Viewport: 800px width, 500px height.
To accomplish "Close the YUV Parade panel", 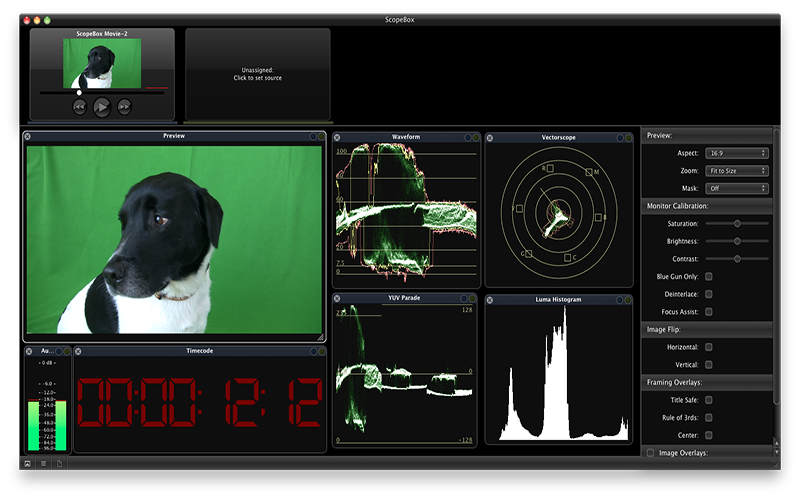I will pos(337,298).
